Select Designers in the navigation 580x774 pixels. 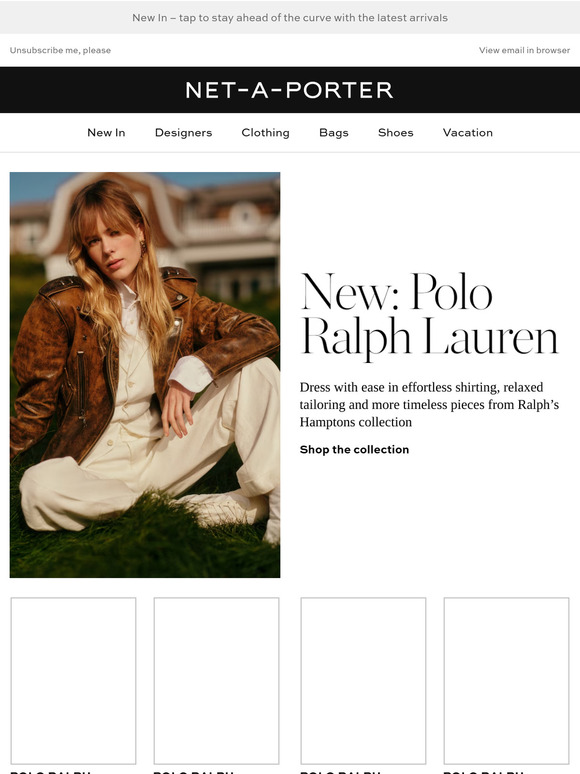[x=183, y=132]
